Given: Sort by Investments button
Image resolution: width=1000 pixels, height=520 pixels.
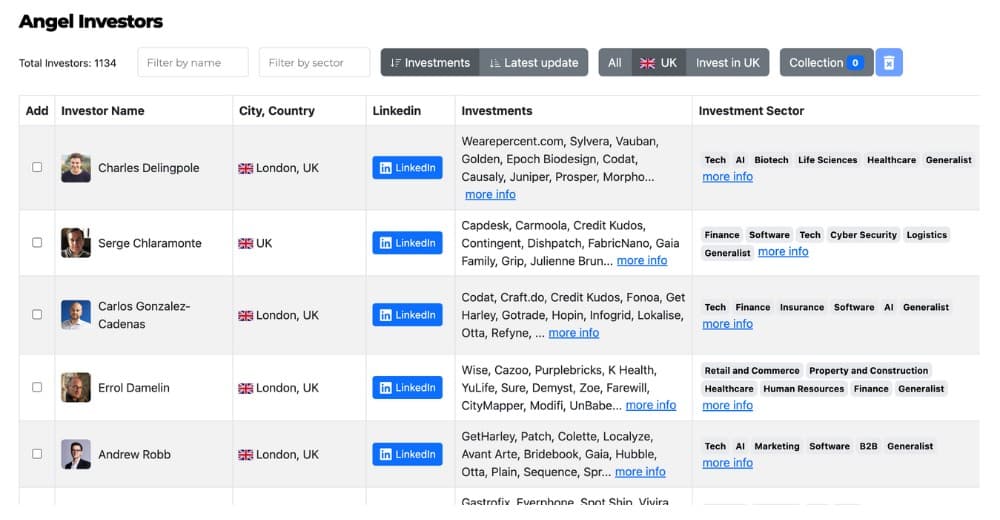Looking at the screenshot, I should pos(430,63).
